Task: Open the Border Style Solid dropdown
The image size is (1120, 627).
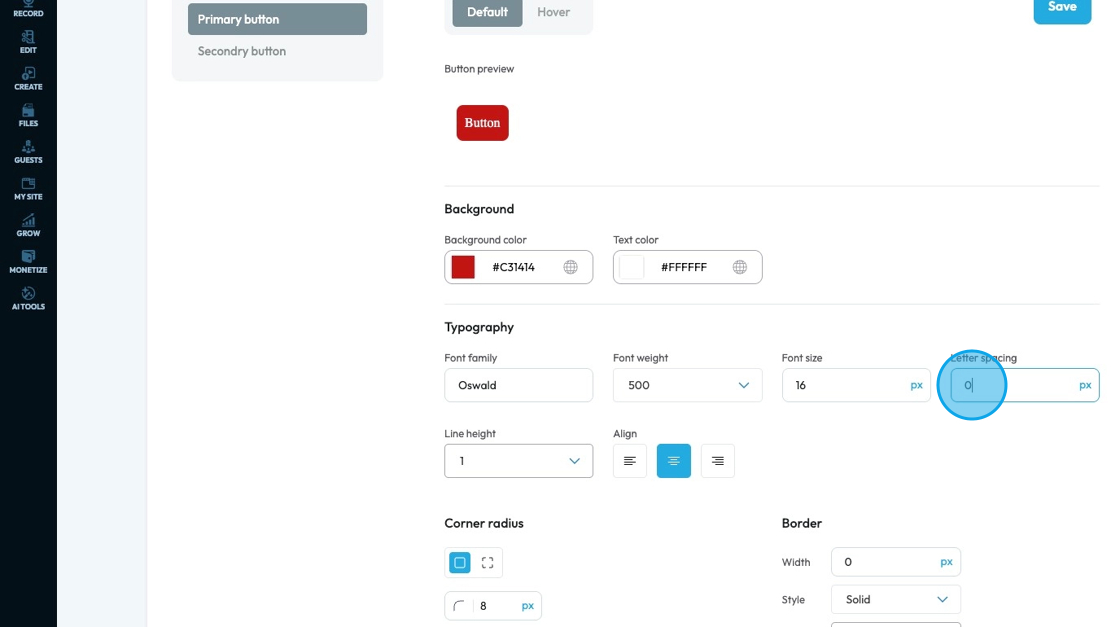Action: 896,599
